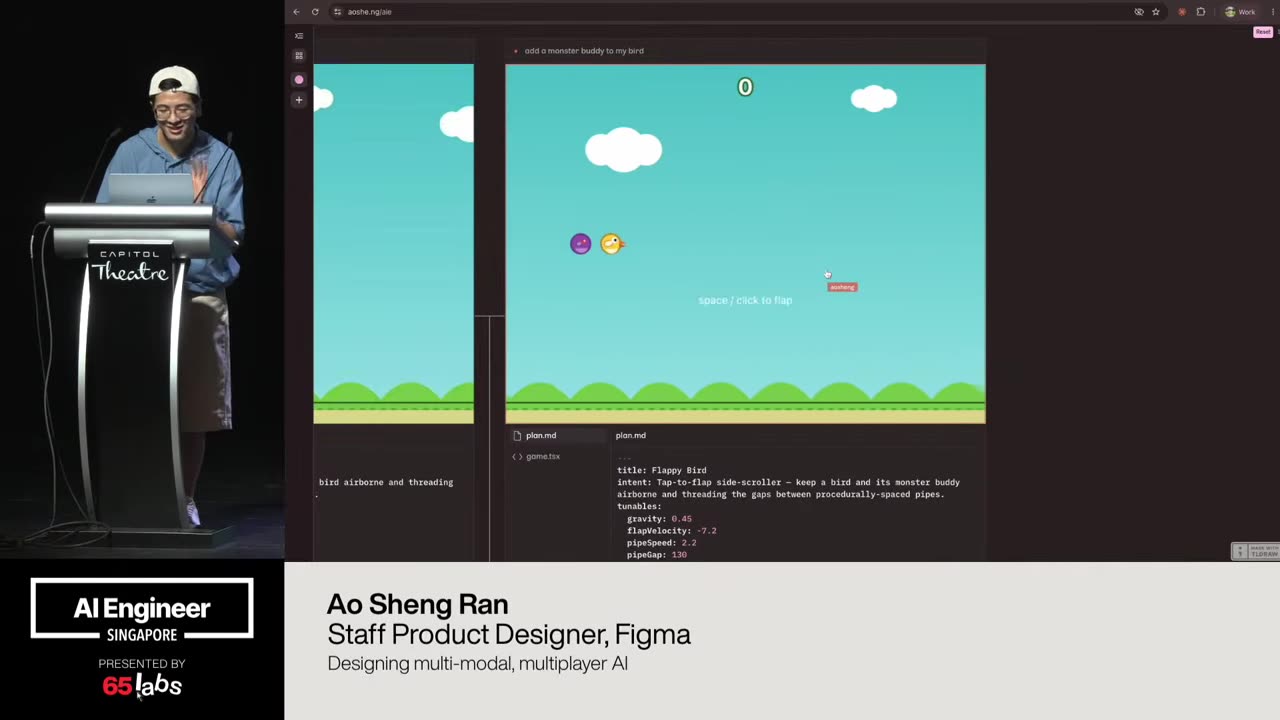This screenshot has height=720, width=1280.
Task: Select game.tsx in the file list
Action: tap(556, 457)
